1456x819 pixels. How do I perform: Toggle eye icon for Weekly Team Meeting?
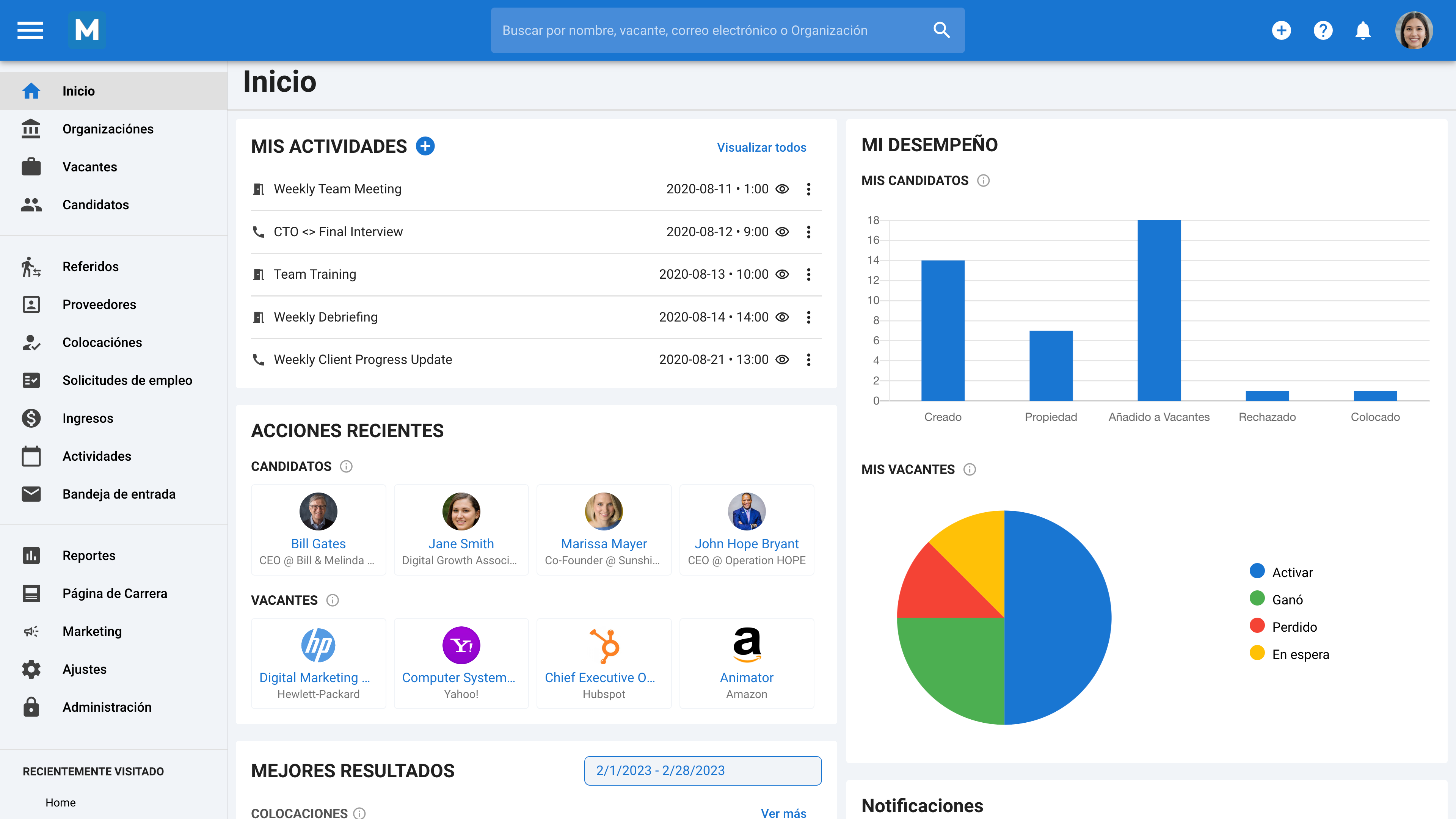(782, 189)
